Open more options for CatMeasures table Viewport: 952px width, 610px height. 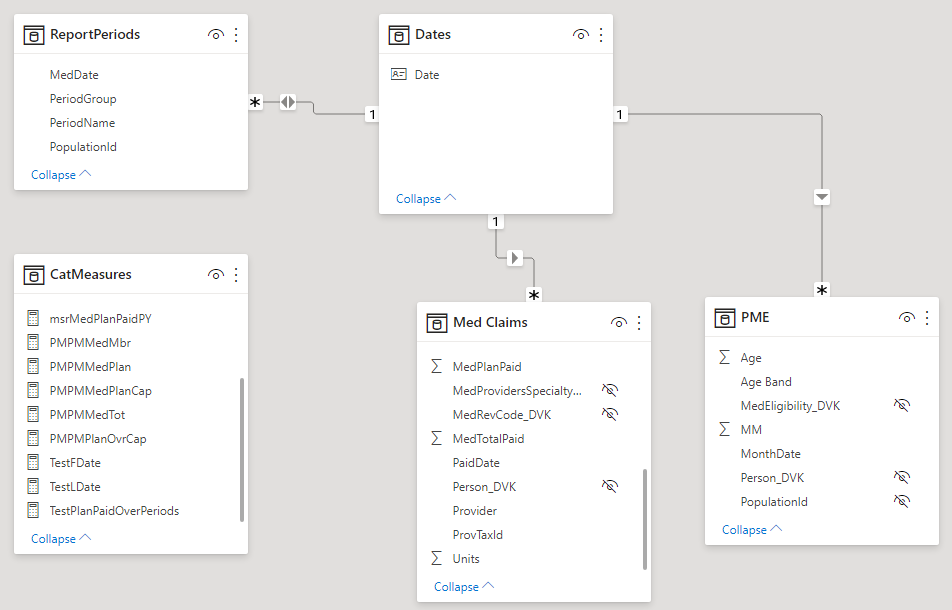click(x=236, y=274)
